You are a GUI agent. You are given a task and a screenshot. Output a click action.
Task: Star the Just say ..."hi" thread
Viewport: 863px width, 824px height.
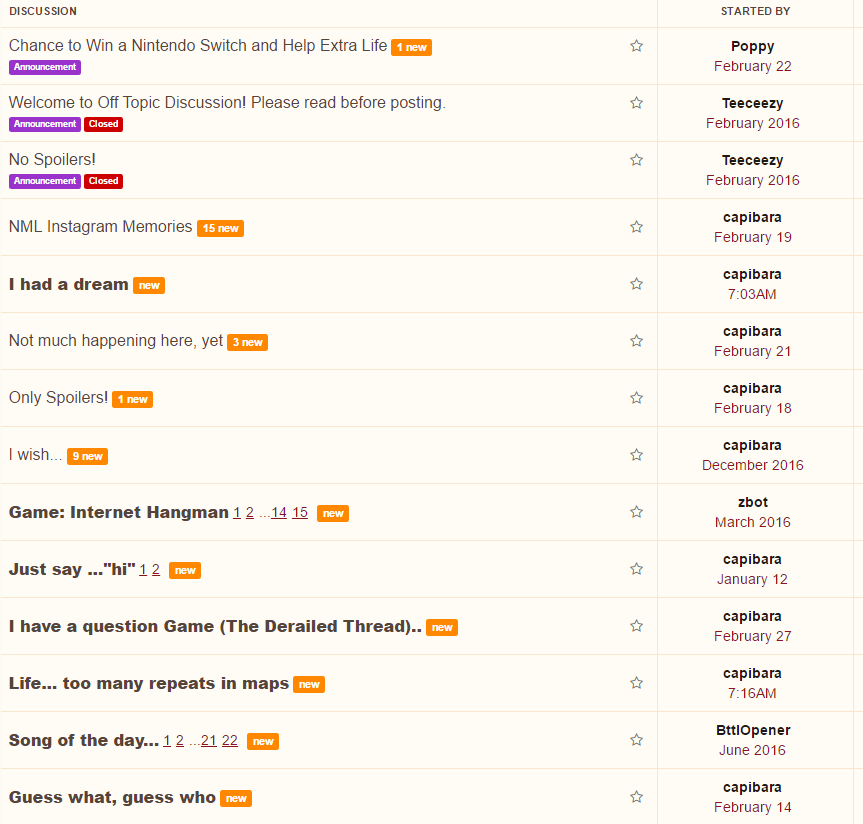[x=636, y=569]
